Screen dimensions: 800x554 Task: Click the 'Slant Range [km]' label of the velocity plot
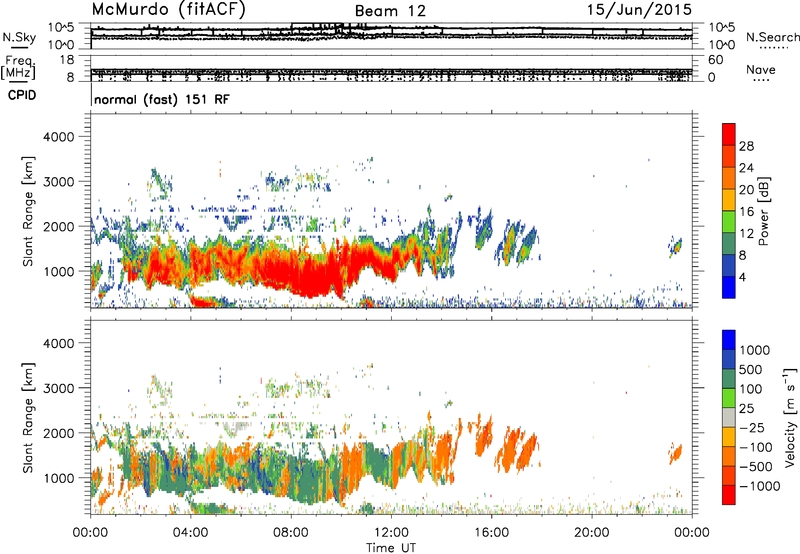pos(28,417)
